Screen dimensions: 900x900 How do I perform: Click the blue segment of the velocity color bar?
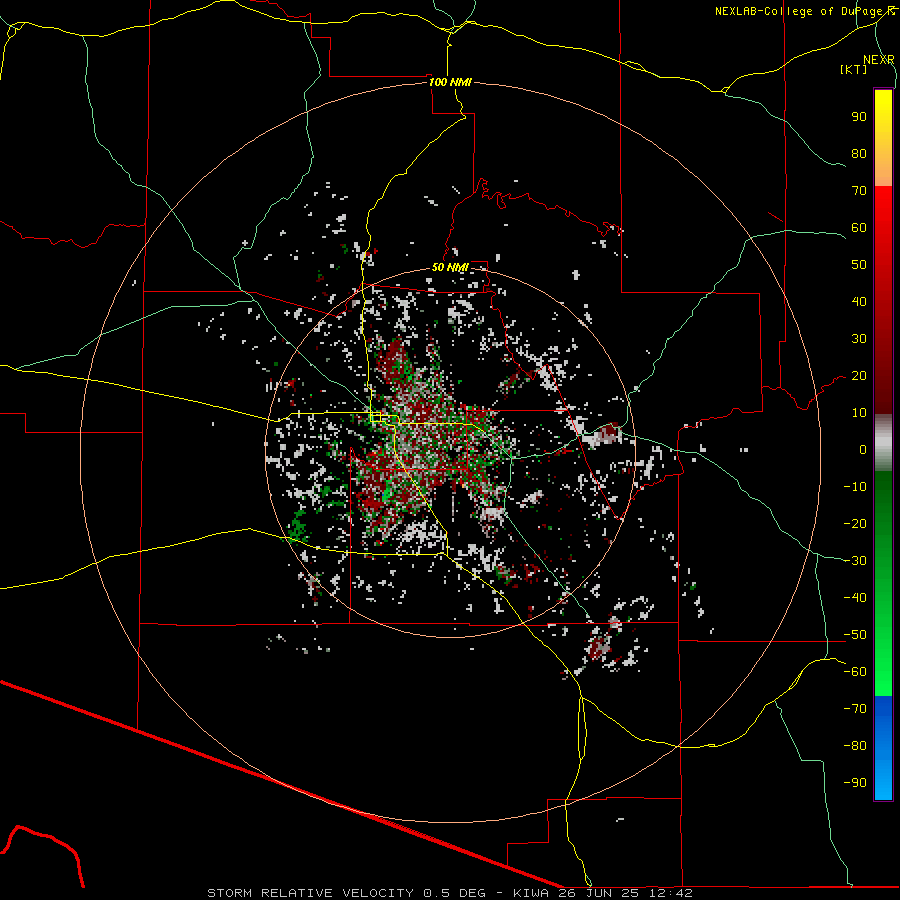(883, 747)
